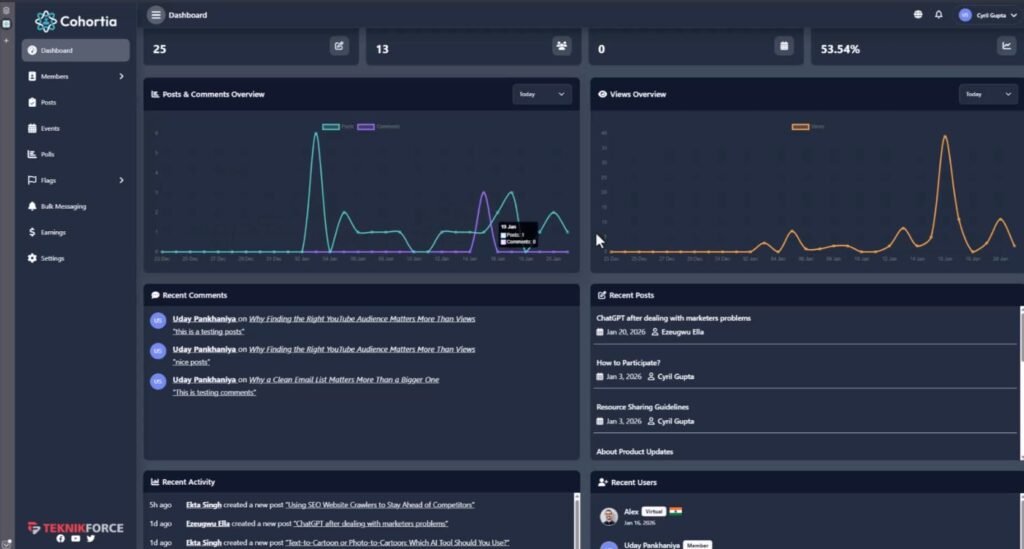Open the Cyril Gupta user menu
This screenshot has width=1024, height=549.
click(x=987, y=15)
